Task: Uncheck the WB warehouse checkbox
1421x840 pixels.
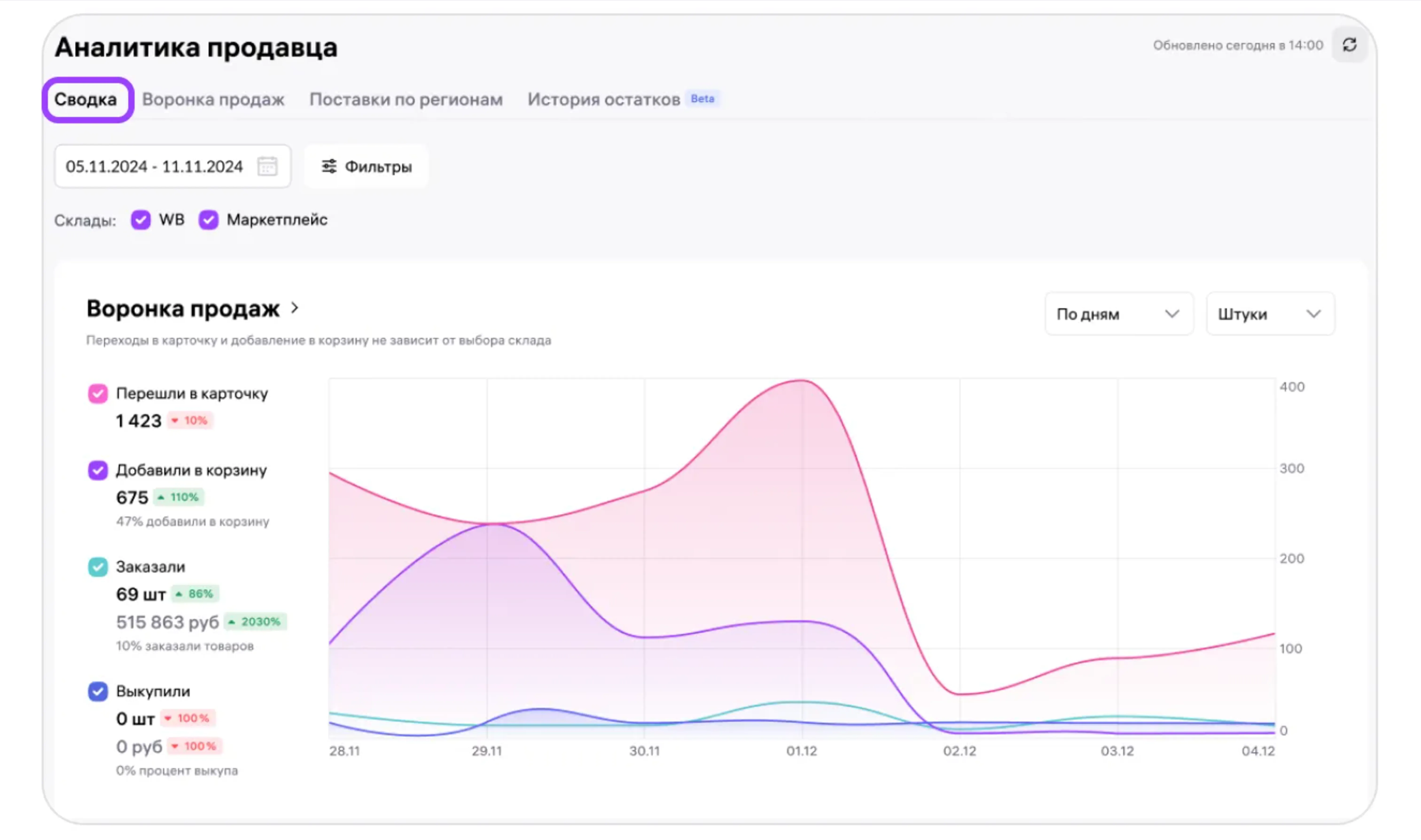Action: tap(141, 220)
